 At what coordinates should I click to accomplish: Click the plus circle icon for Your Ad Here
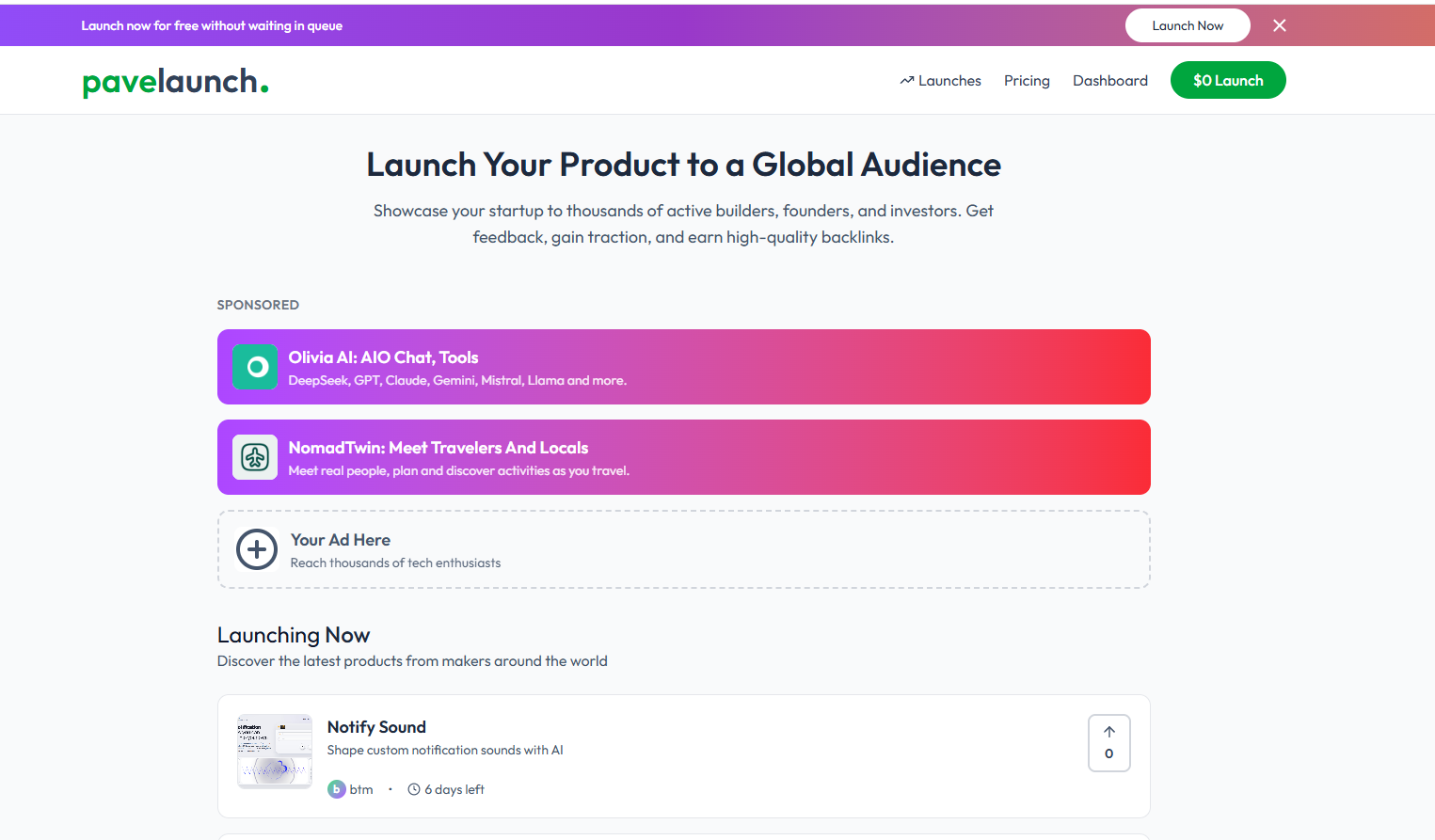257,549
